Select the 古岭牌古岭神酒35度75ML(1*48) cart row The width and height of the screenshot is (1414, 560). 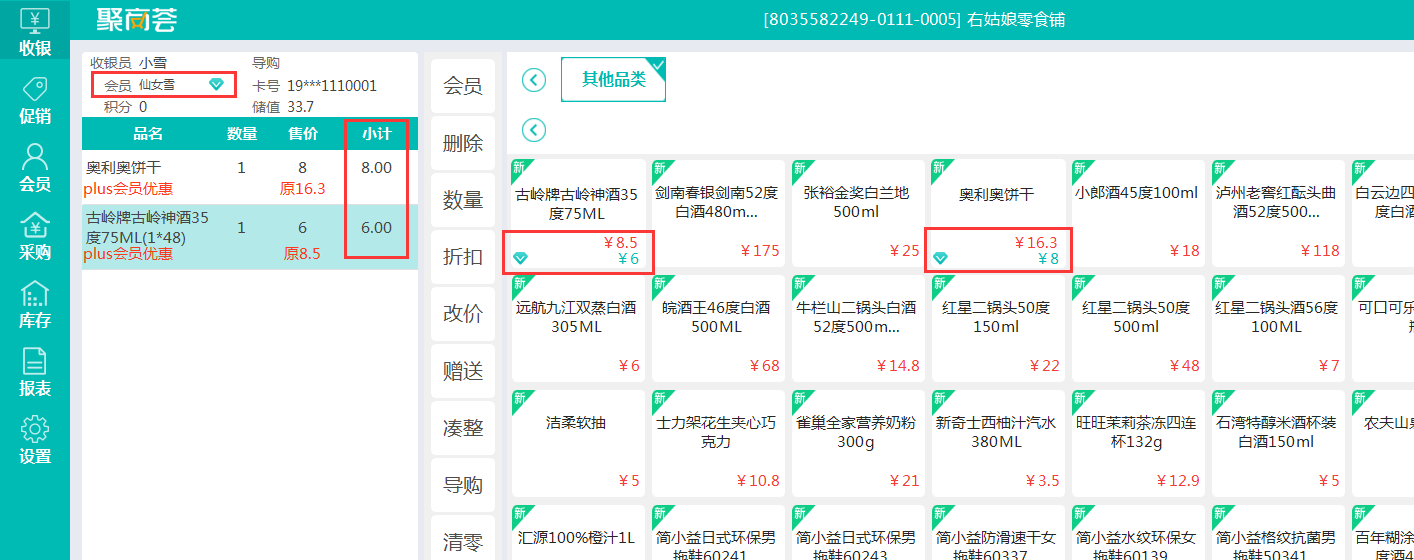click(249, 236)
